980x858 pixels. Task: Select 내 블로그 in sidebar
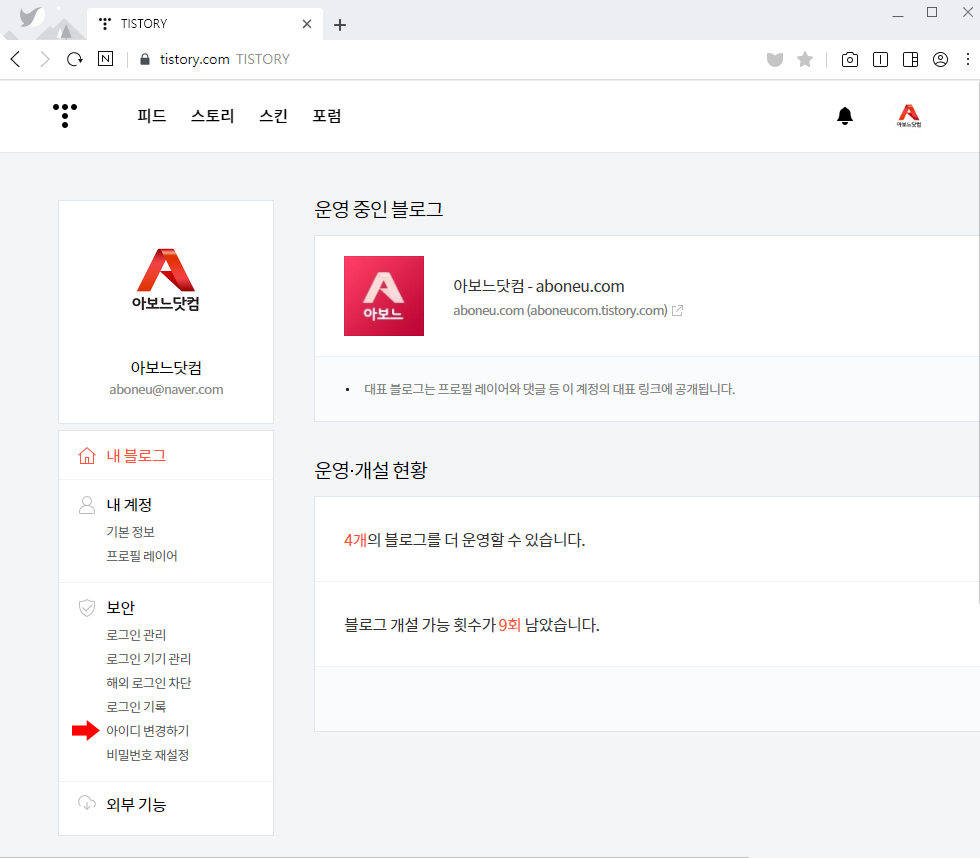click(x=136, y=456)
